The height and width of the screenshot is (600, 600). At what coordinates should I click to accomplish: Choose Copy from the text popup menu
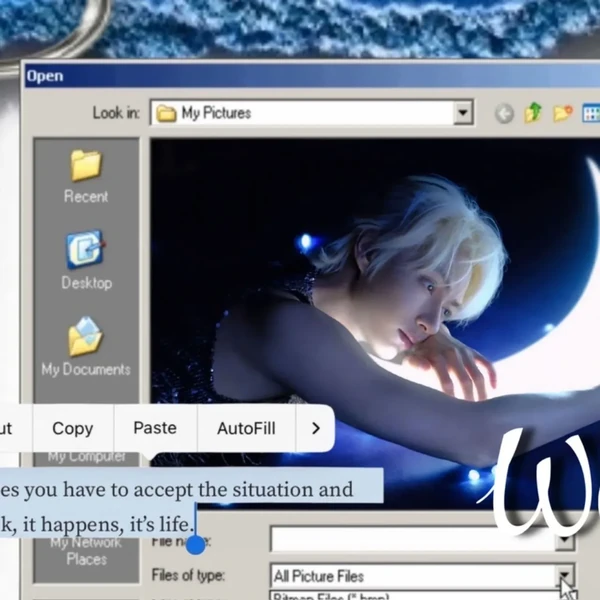tap(72, 428)
